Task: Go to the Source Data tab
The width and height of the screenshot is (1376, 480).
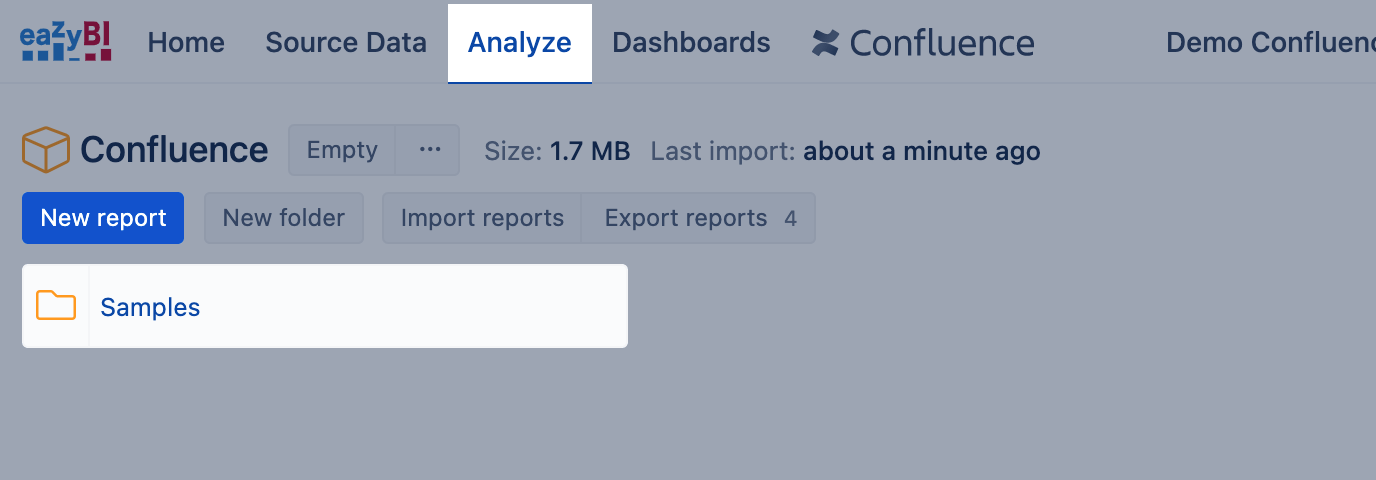Action: click(346, 43)
